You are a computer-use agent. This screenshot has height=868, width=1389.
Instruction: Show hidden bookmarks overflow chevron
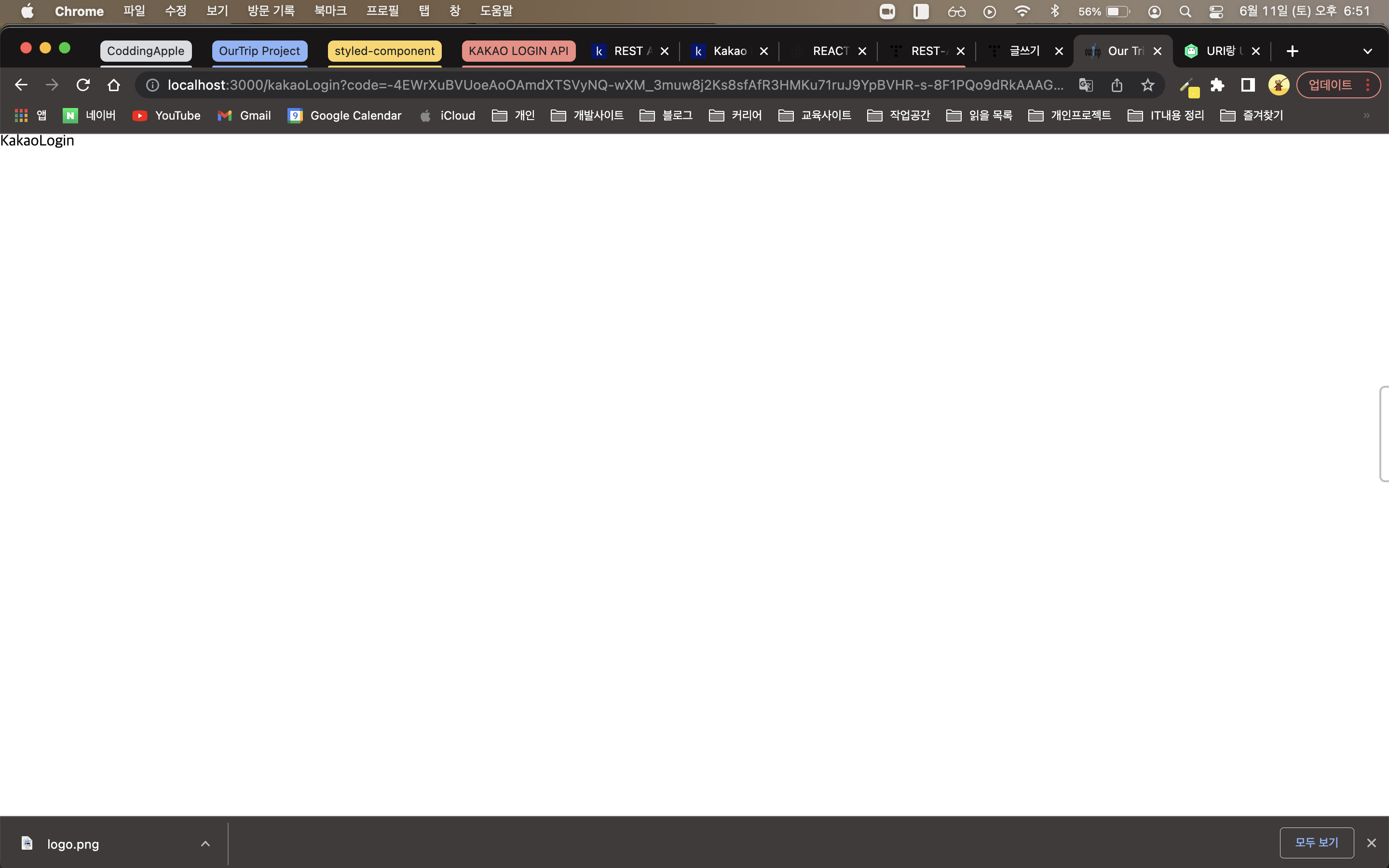[x=1367, y=115]
